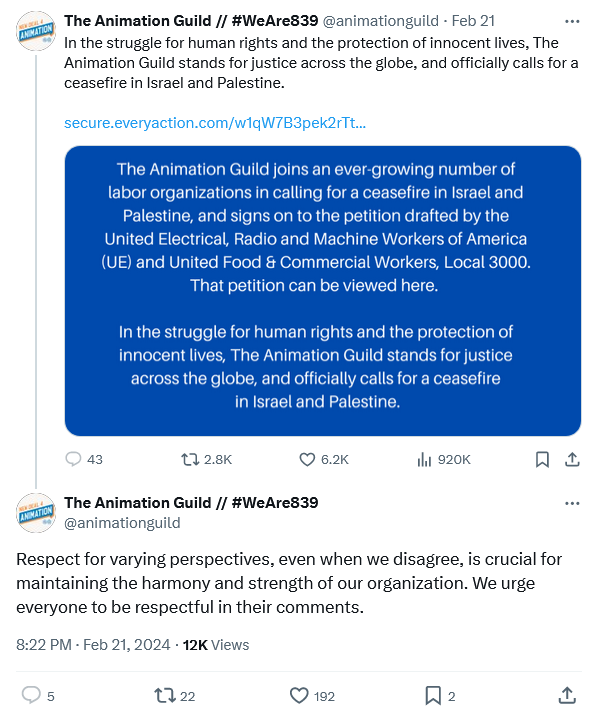Like the tweet with 192 likes
Viewport: 598px width, 720px height.
(x=312, y=696)
